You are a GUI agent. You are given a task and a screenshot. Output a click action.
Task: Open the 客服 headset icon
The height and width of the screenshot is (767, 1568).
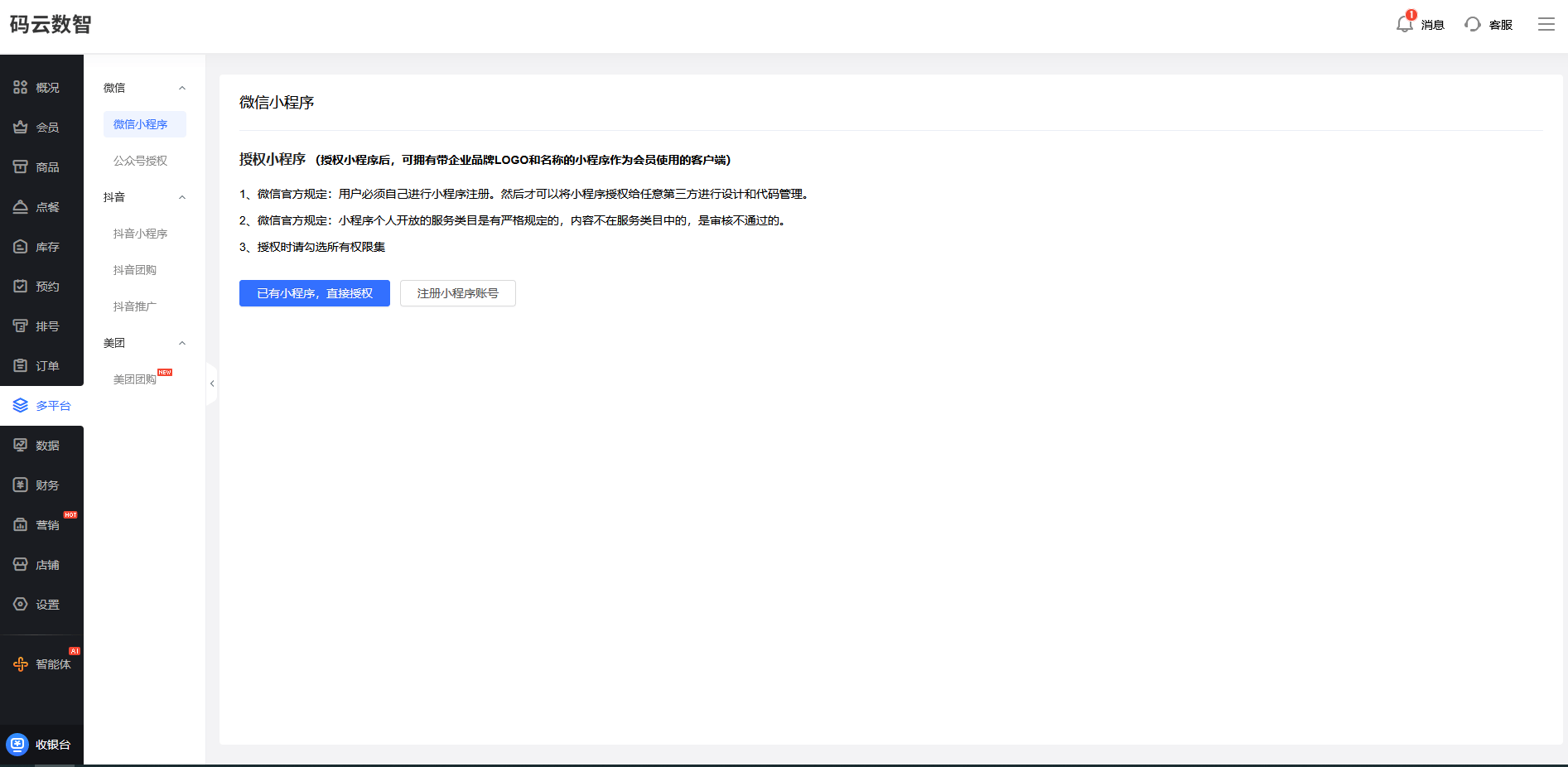[1473, 24]
